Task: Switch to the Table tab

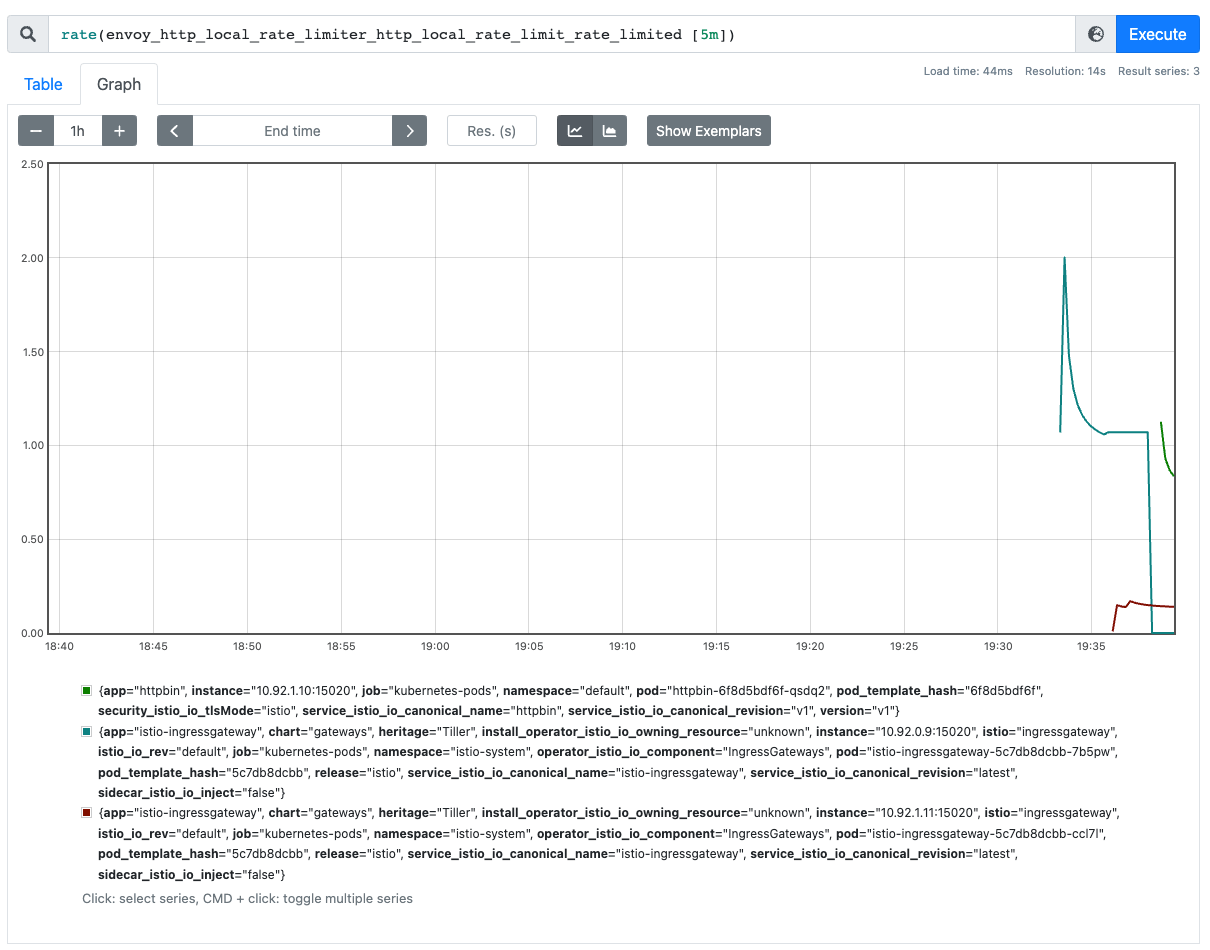Action: click(x=43, y=84)
